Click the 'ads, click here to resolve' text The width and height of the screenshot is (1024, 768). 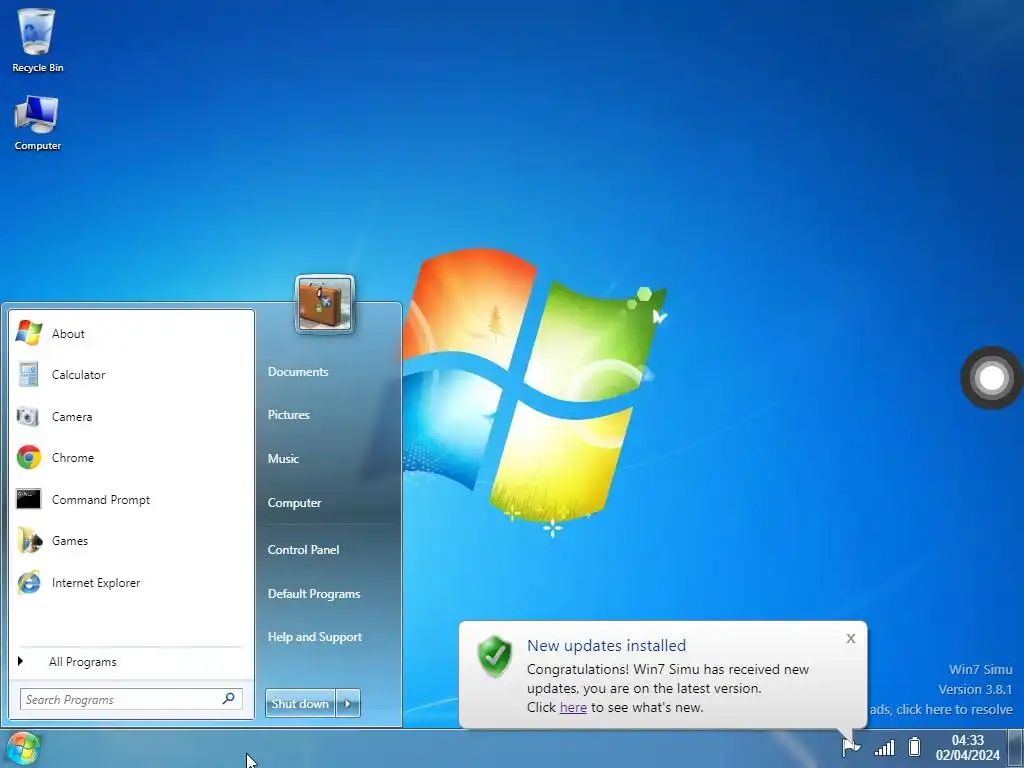(941, 709)
